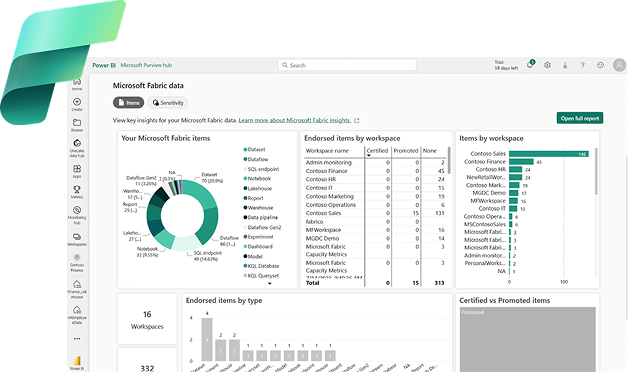The image size is (640, 385).
Task: Open the user account avatar
Action: click(x=619, y=65)
